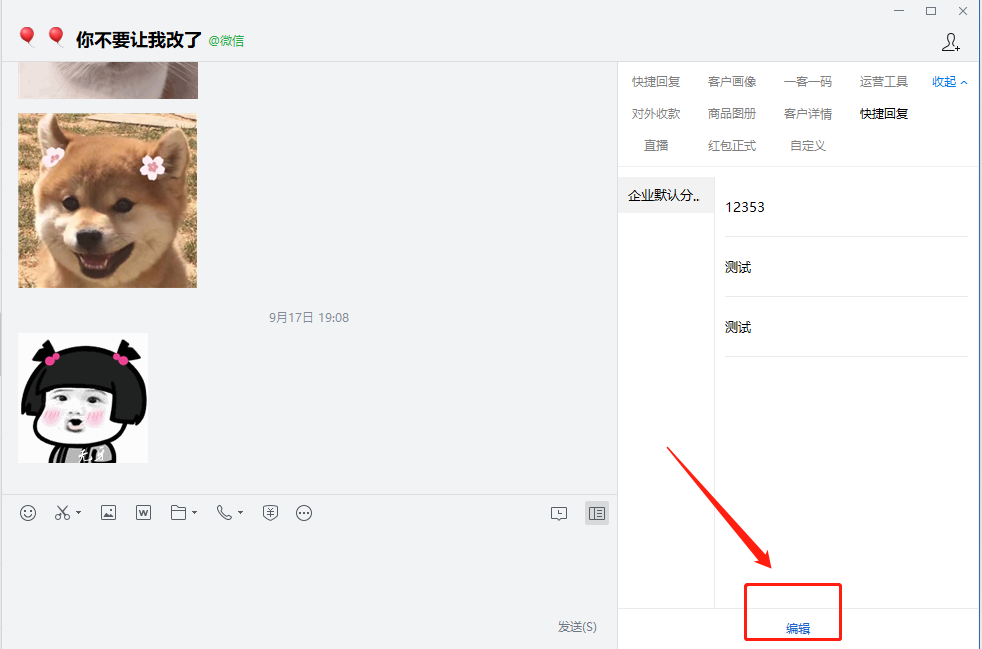982x649 pixels.
Task: Select the active bold 快捷回复 tab
Action: 884,113
